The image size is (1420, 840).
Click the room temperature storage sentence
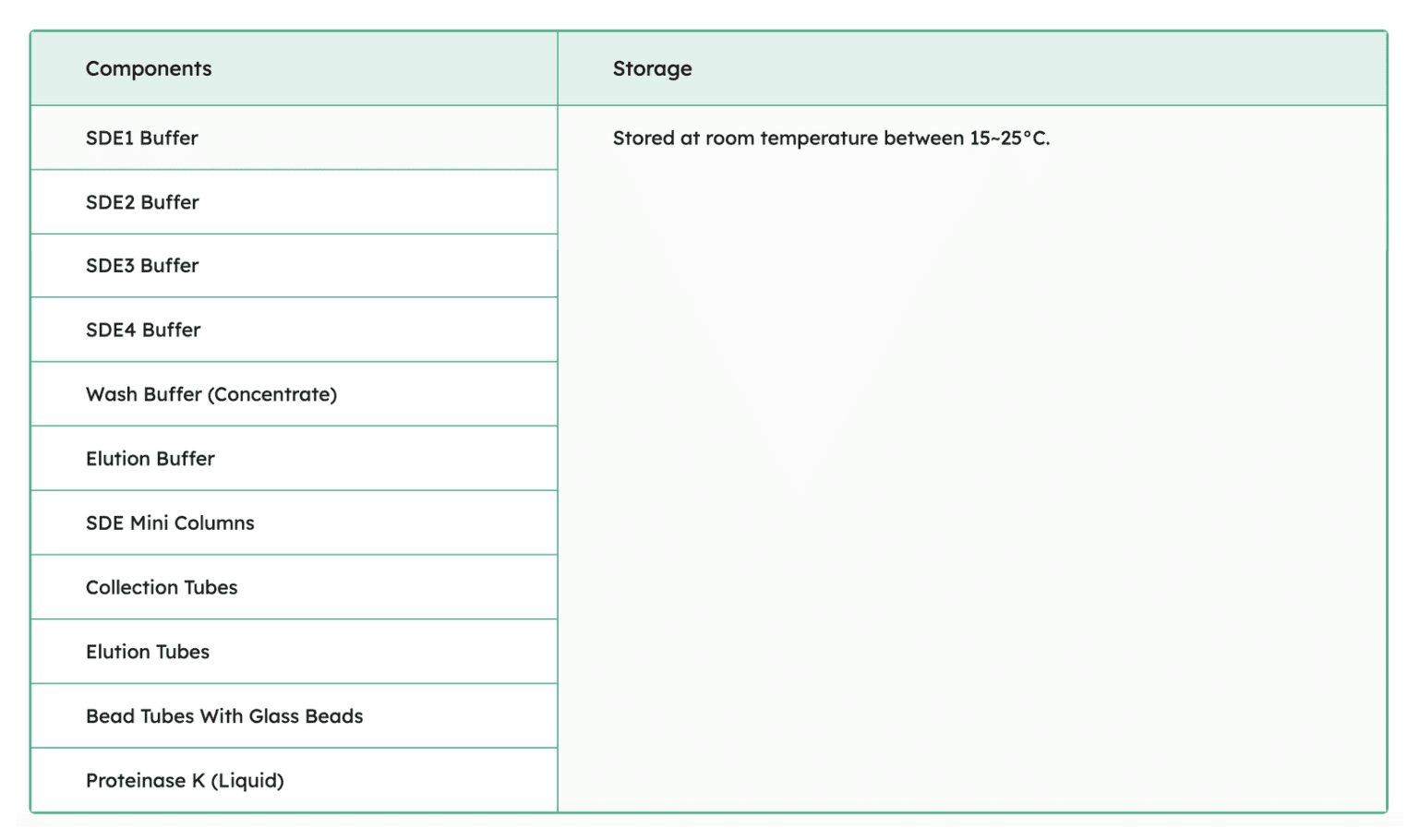(x=831, y=138)
